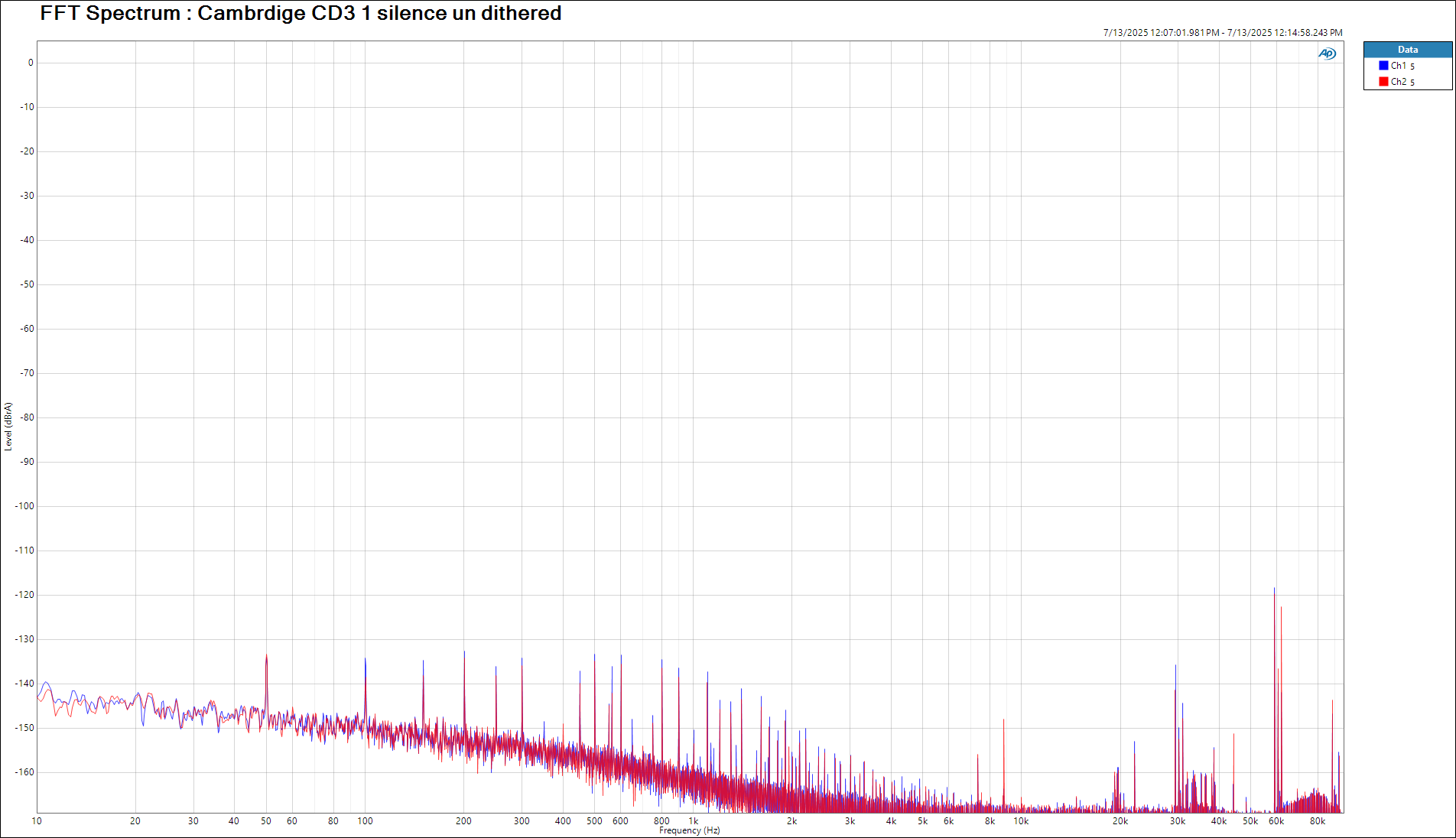Click the Frequency (Hz) axis title
Image resolution: width=1456 pixels, height=838 pixels.
point(689,830)
